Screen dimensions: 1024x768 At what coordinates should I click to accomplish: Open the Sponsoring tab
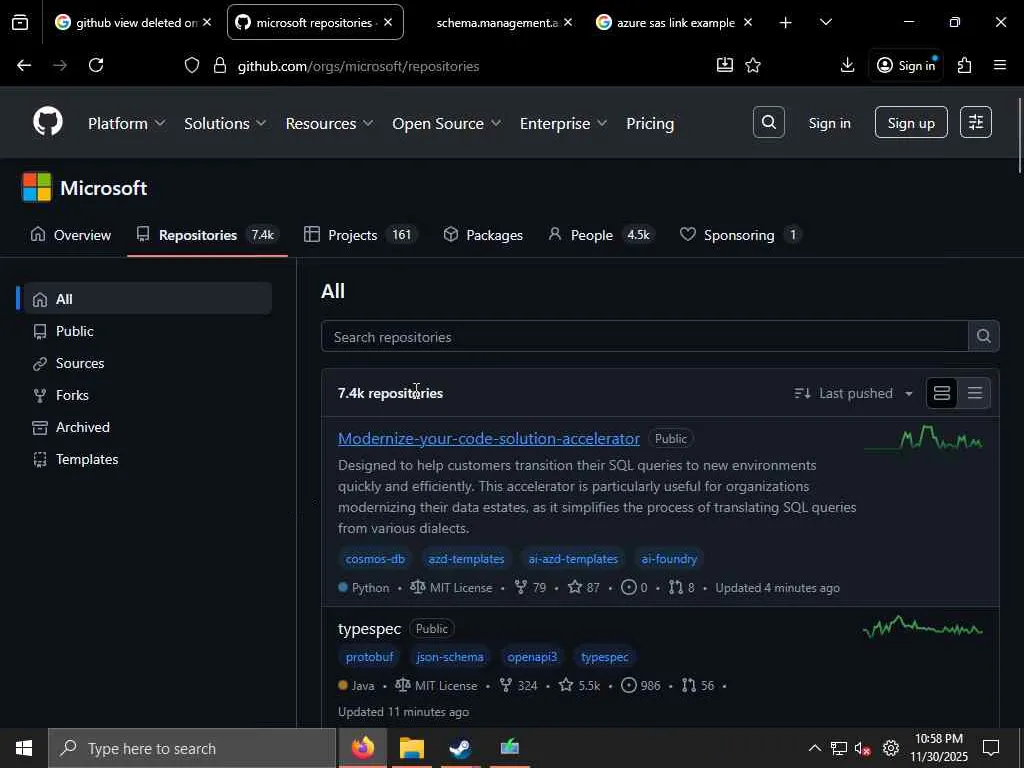(x=741, y=235)
